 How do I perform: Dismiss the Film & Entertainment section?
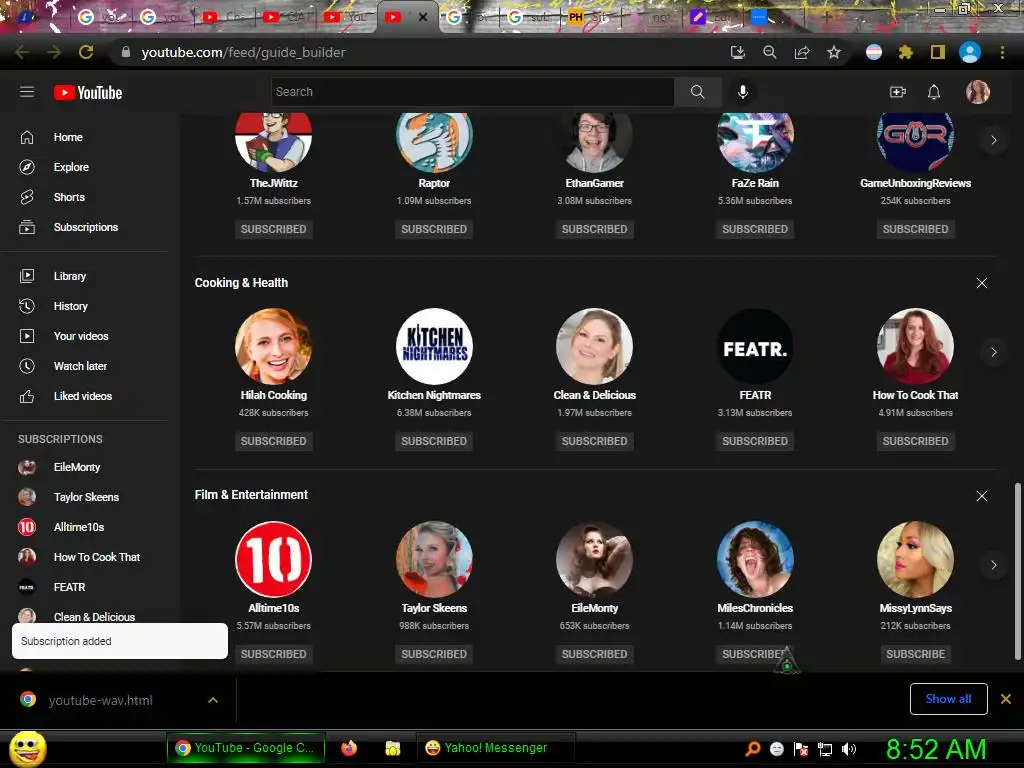pos(982,496)
